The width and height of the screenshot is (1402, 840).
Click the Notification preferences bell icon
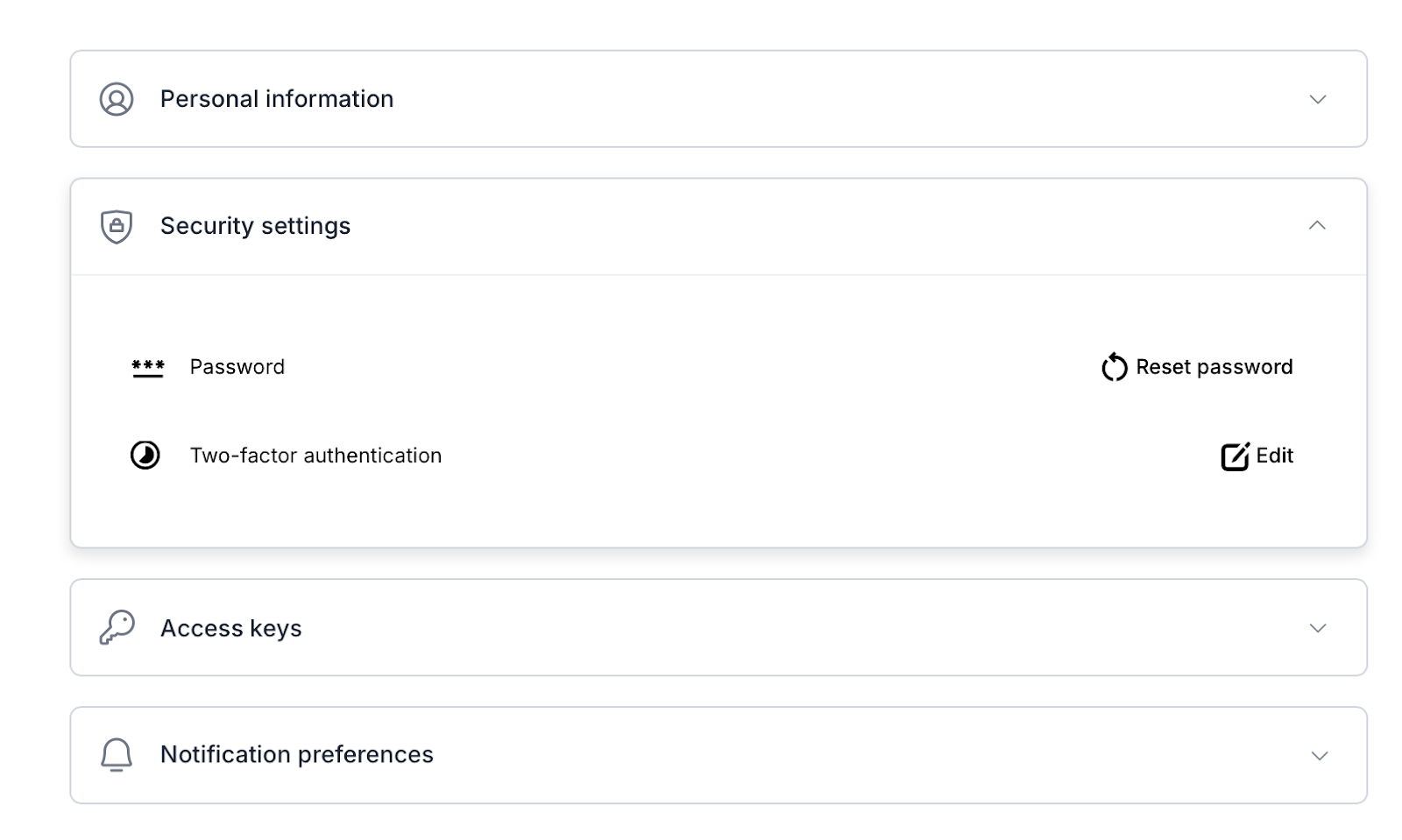click(x=117, y=754)
